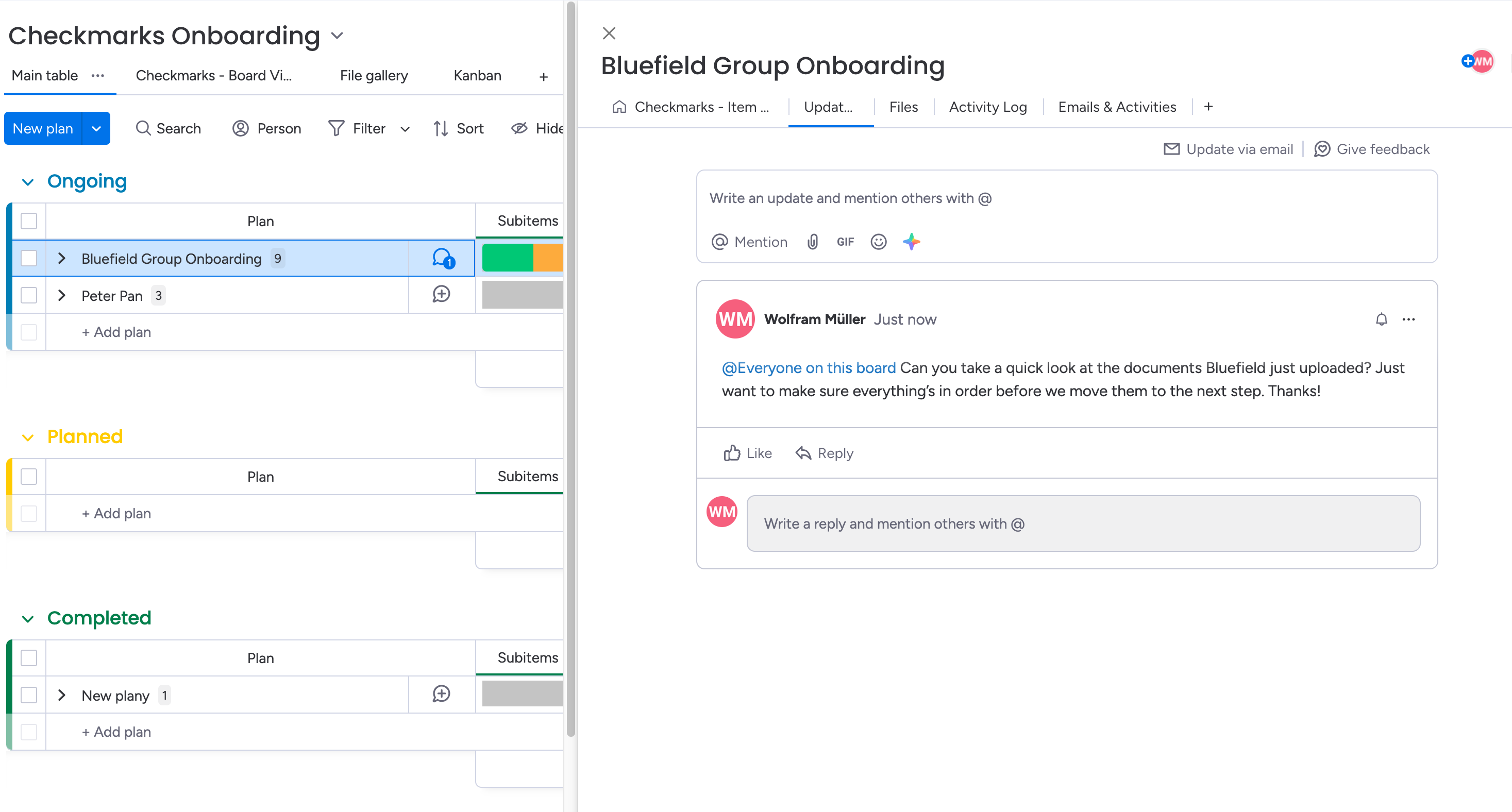1512x812 pixels.
Task: Add a new item view with plus
Action: [1208, 106]
